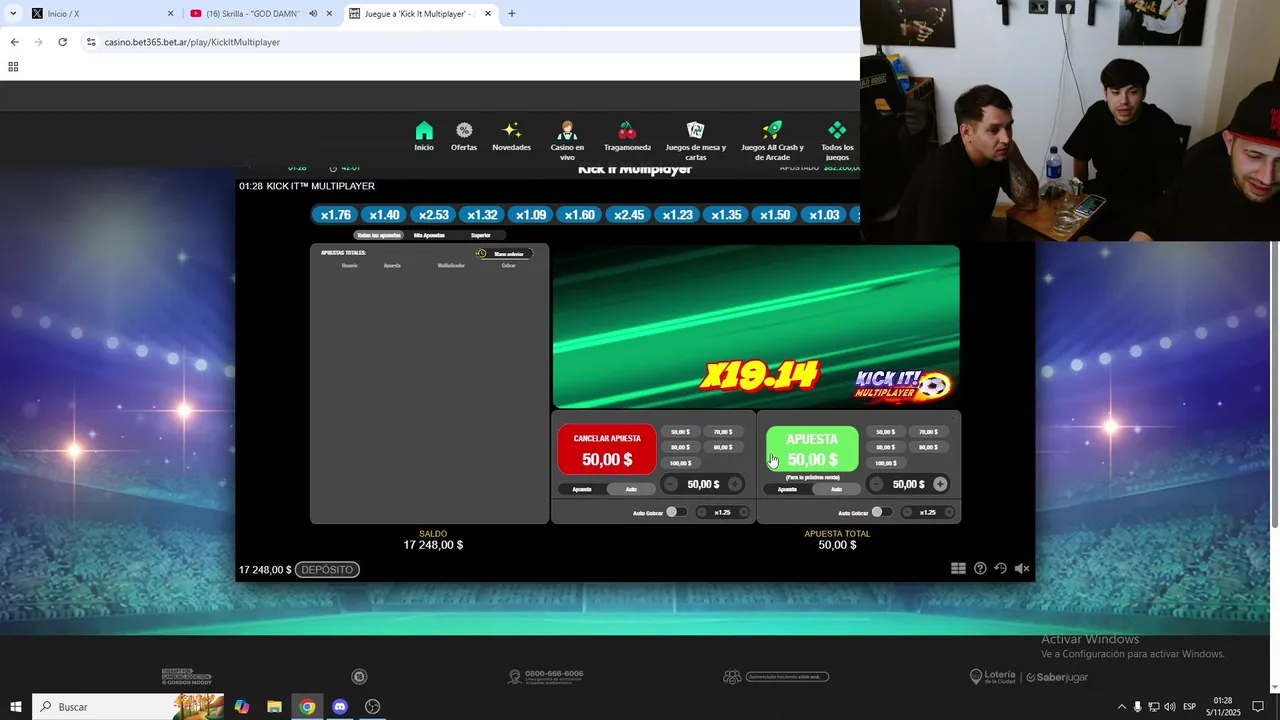This screenshot has height=720, width=1280.
Task: Increase the left panel bet amount
Action: [735, 484]
